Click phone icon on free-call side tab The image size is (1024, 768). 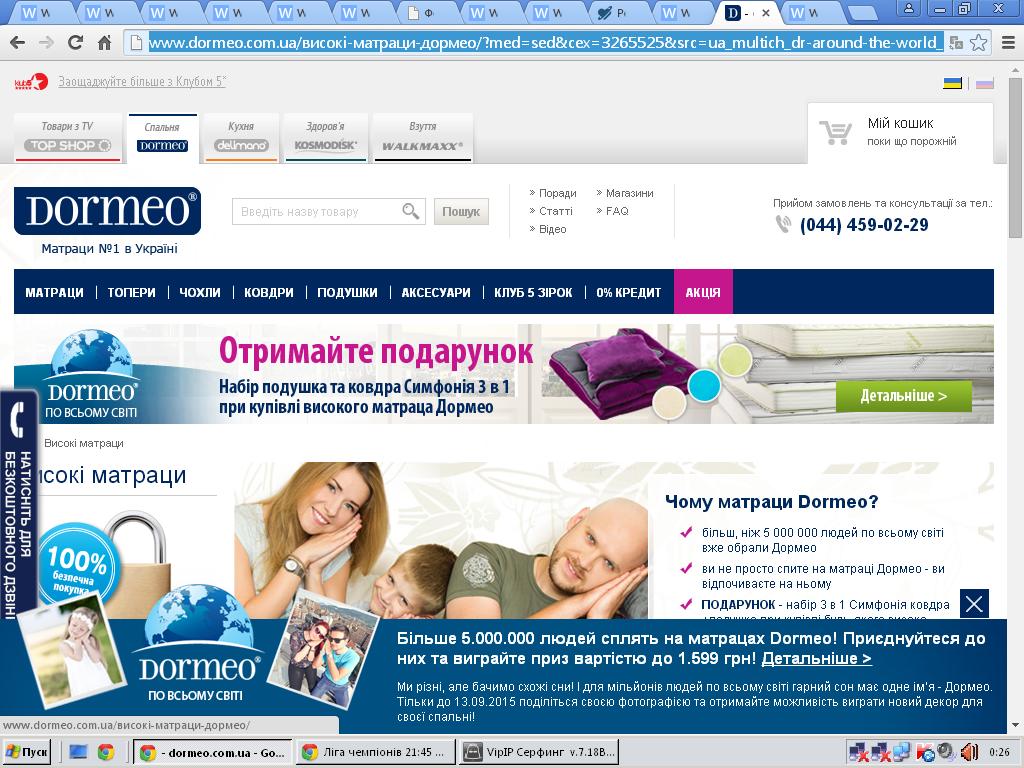click(x=18, y=419)
